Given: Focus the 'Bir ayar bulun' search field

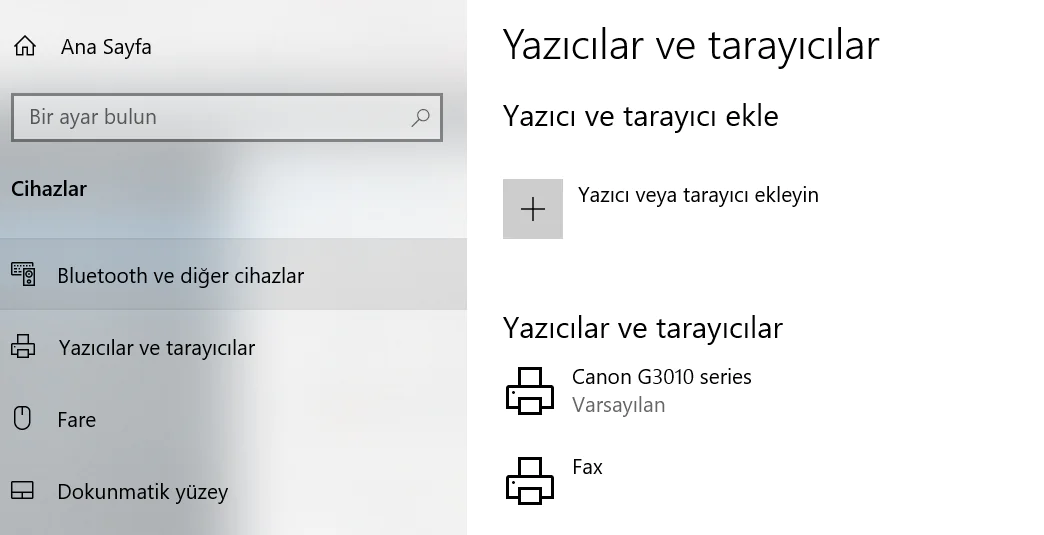Looking at the screenshot, I should [x=210, y=117].
